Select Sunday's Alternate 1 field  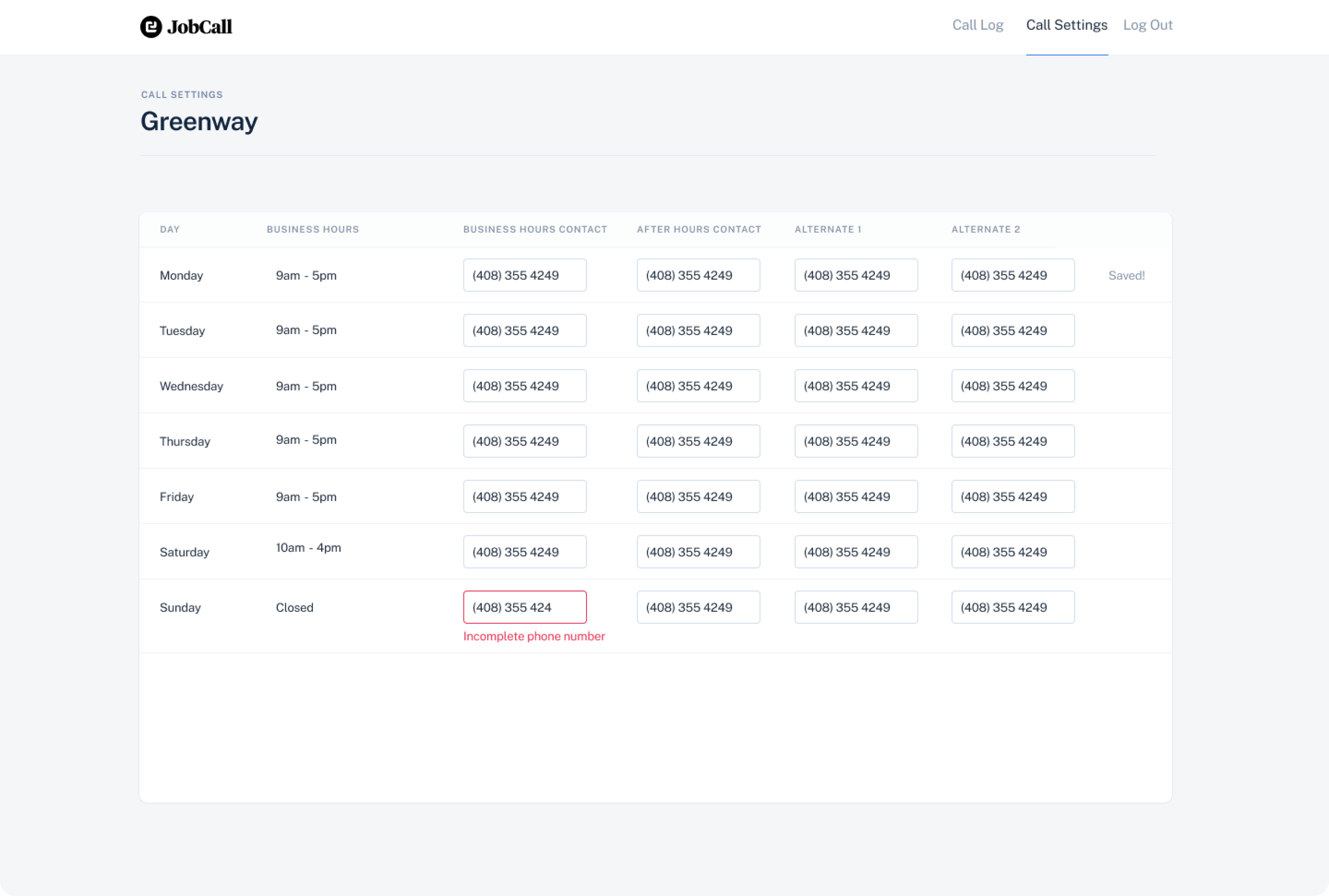coord(856,607)
